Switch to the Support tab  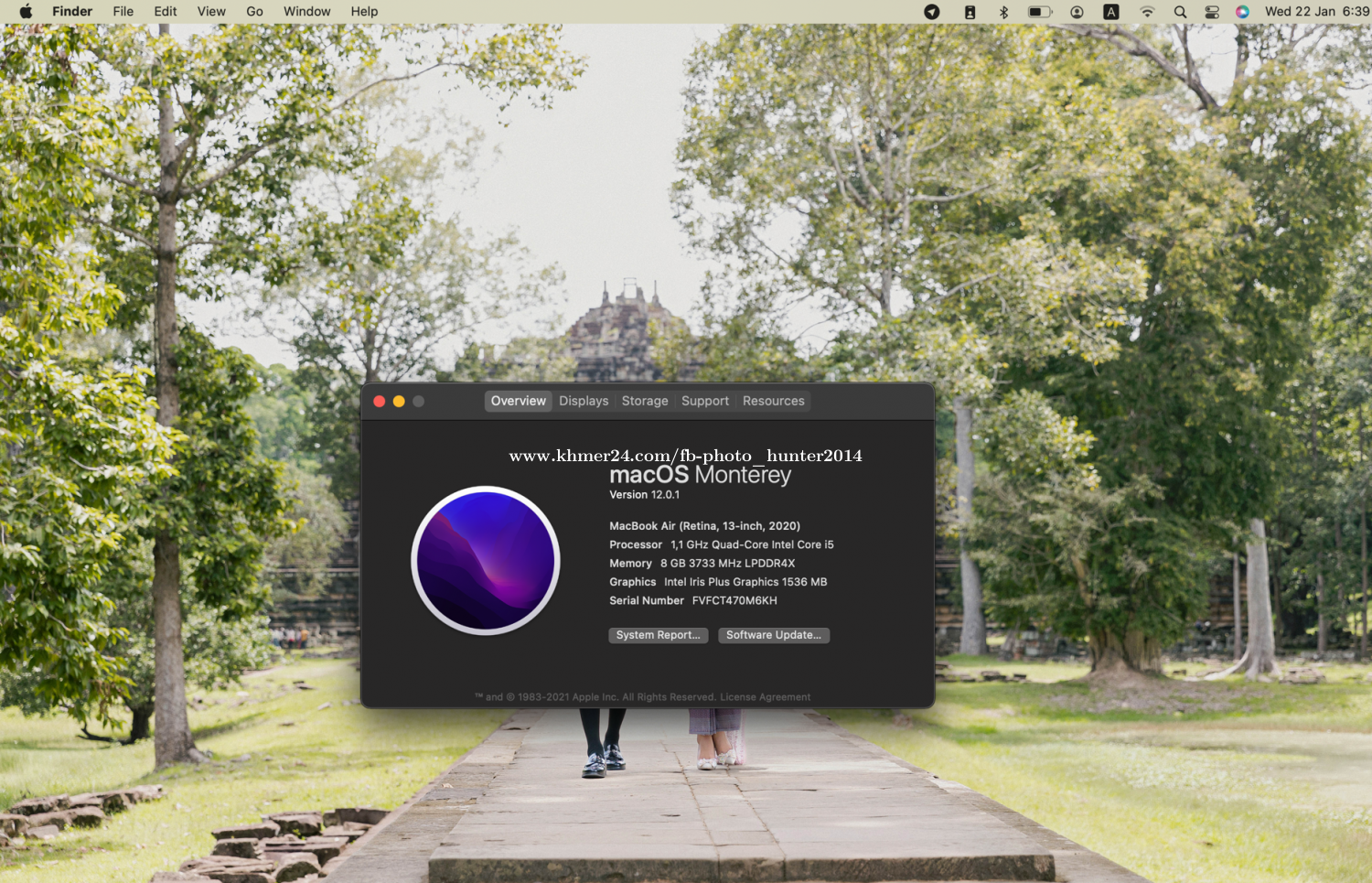click(x=705, y=401)
